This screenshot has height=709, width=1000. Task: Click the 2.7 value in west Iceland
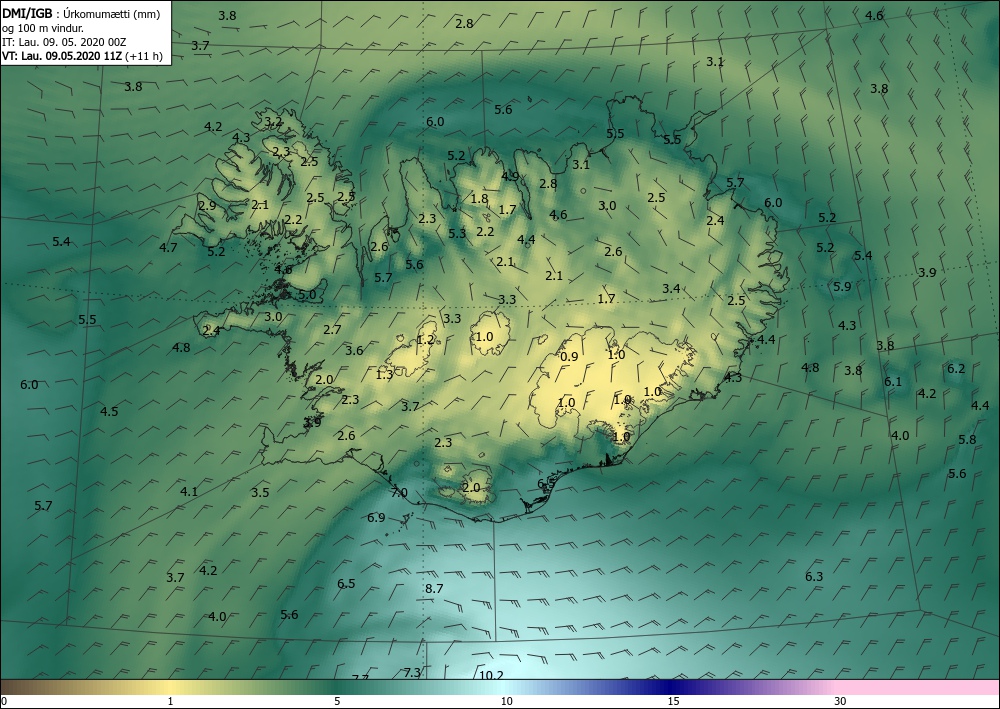[x=332, y=330]
